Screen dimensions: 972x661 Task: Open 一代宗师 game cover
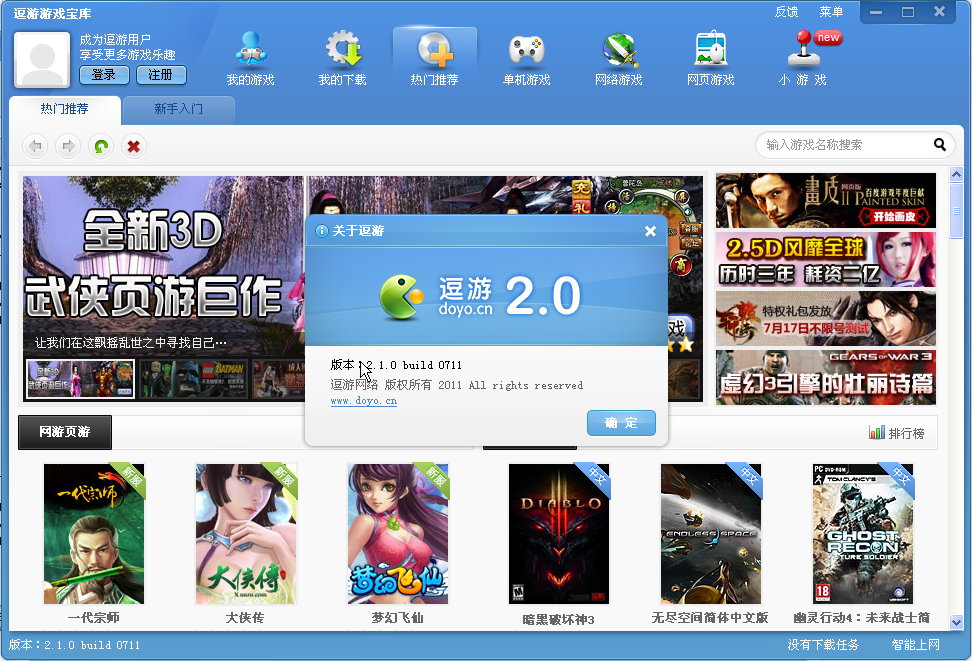point(94,534)
